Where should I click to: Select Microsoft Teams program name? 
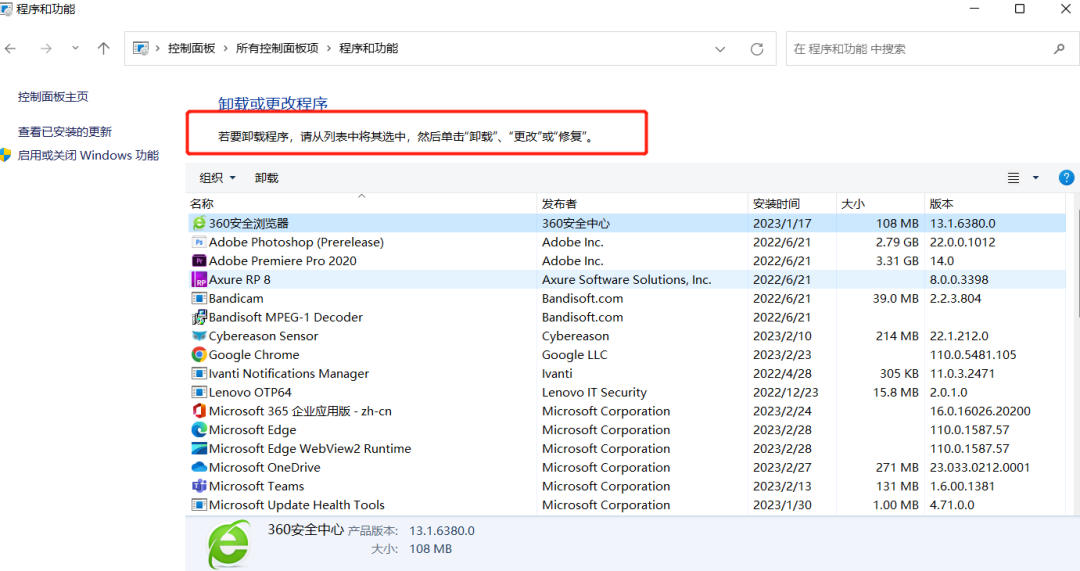tap(256, 486)
